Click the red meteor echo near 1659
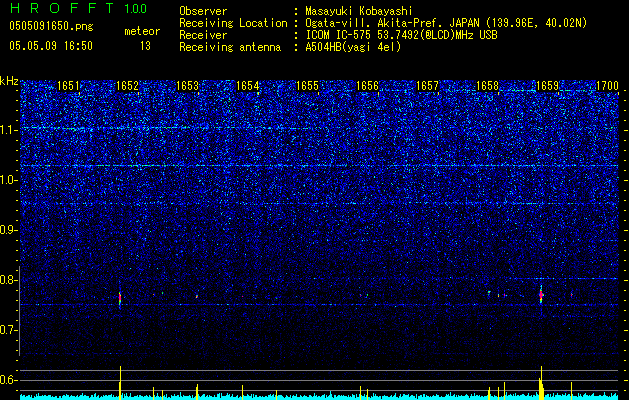The width and height of the screenshot is (629, 400). (x=541, y=296)
